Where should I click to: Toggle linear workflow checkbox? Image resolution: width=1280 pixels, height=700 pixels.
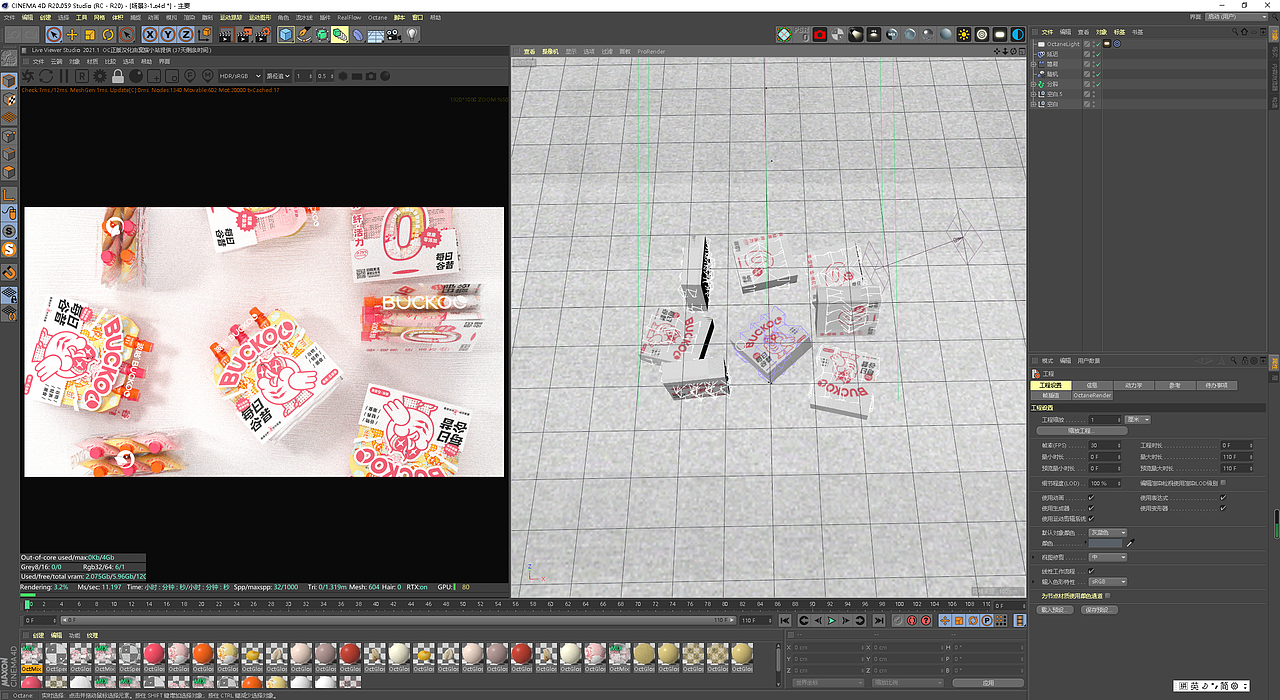point(1091,571)
